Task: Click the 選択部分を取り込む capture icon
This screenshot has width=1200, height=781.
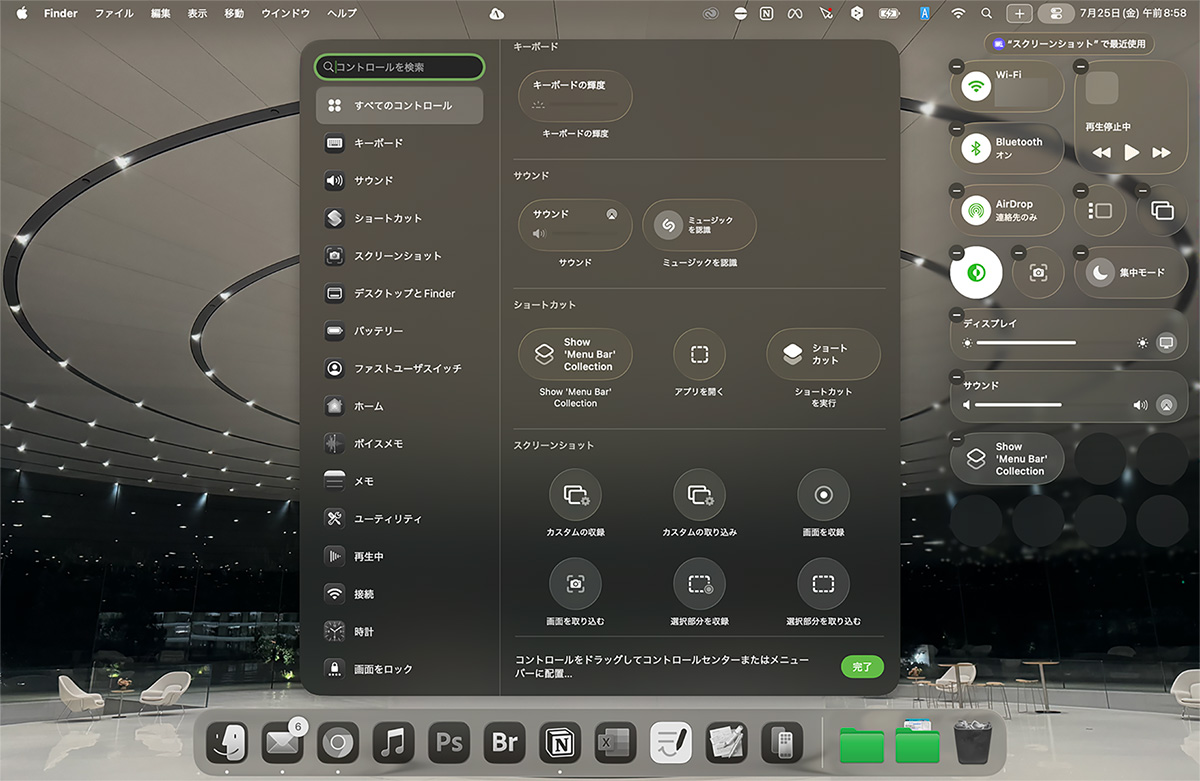Action: tap(823, 584)
